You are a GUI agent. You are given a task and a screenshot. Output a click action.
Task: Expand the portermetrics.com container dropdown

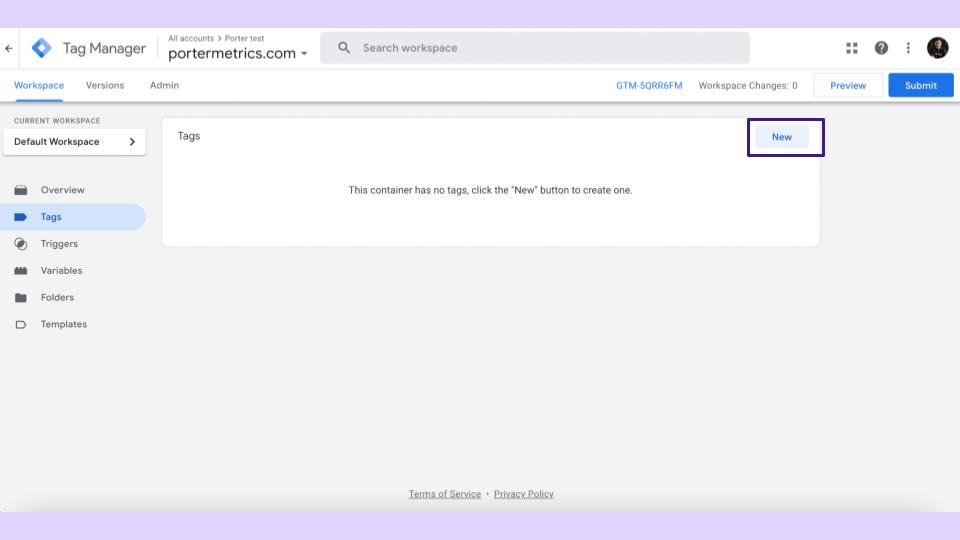click(x=304, y=54)
